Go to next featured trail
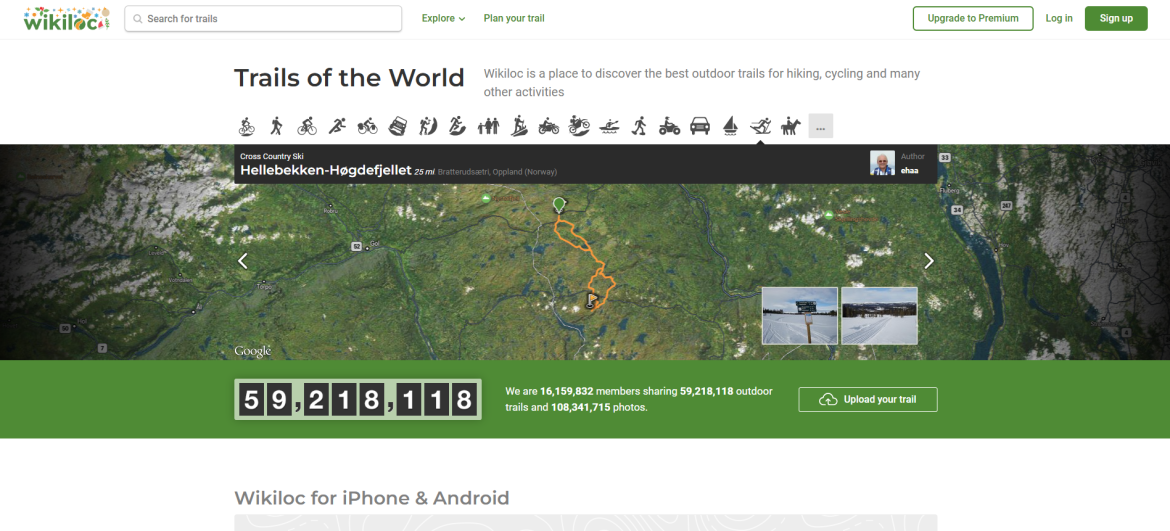1170x531 pixels. (x=929, y=261)
